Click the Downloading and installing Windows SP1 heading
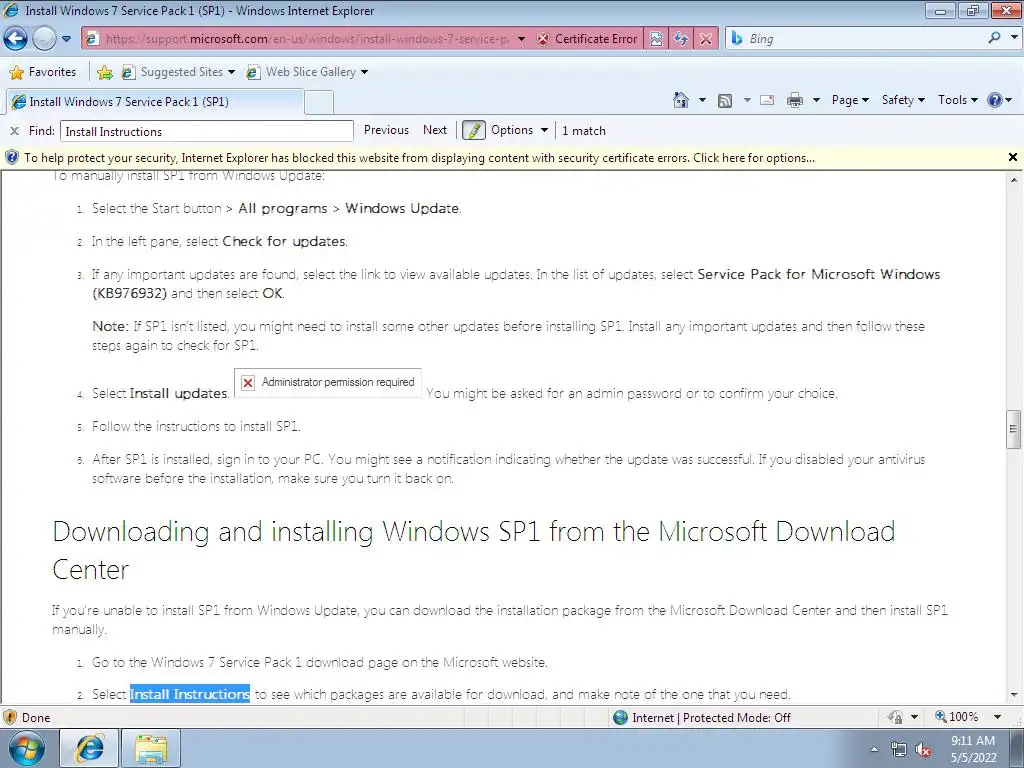This screenshot has height=768, width=1024. 473,551
